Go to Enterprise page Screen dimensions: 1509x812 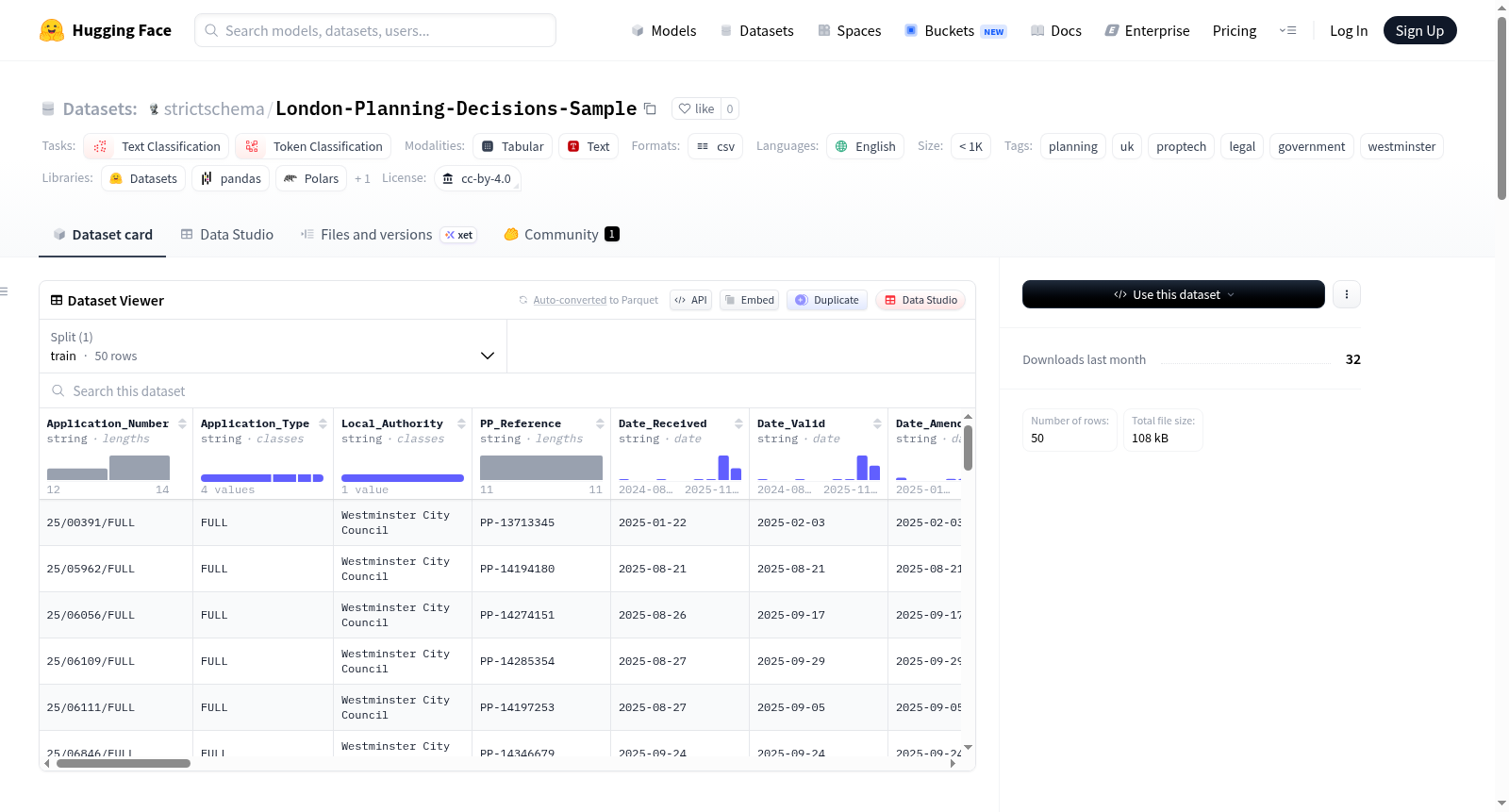[1147, 30]
